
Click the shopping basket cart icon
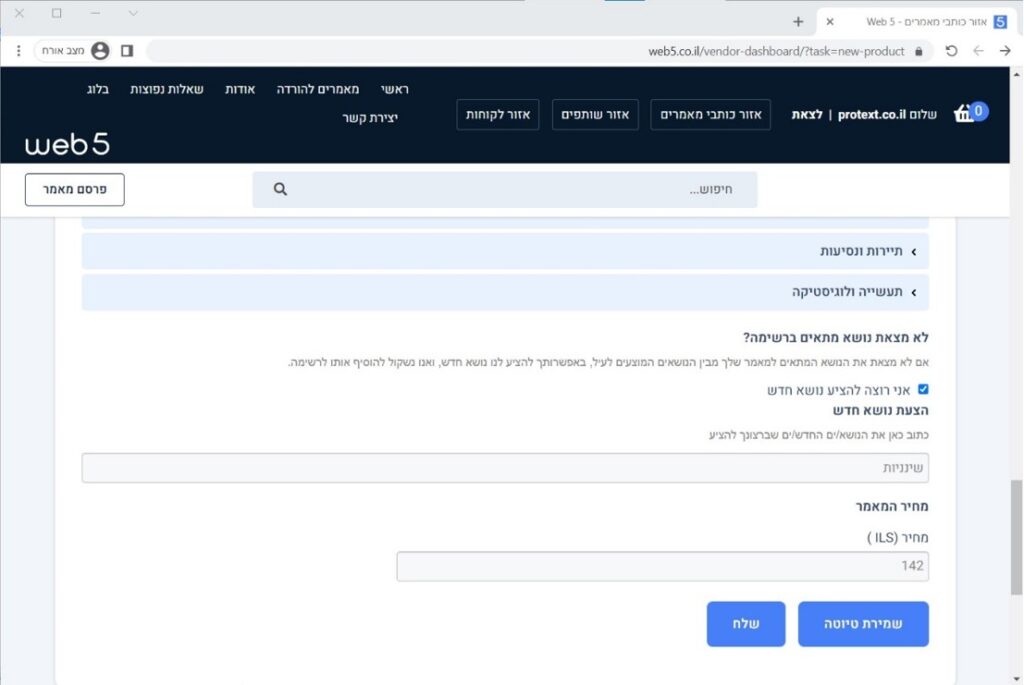tap(965, 114)
